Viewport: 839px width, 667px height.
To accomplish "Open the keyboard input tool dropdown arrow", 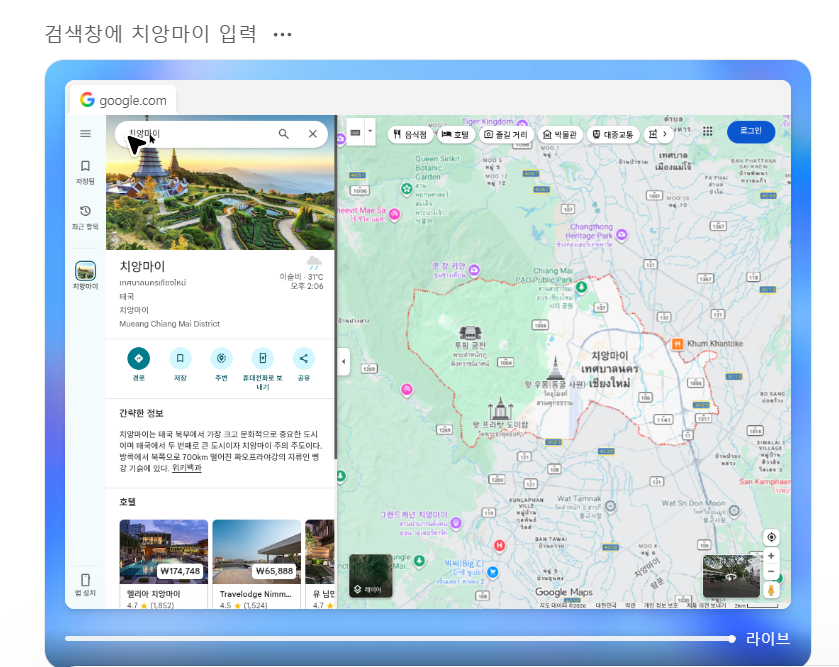I will [370, 131].
